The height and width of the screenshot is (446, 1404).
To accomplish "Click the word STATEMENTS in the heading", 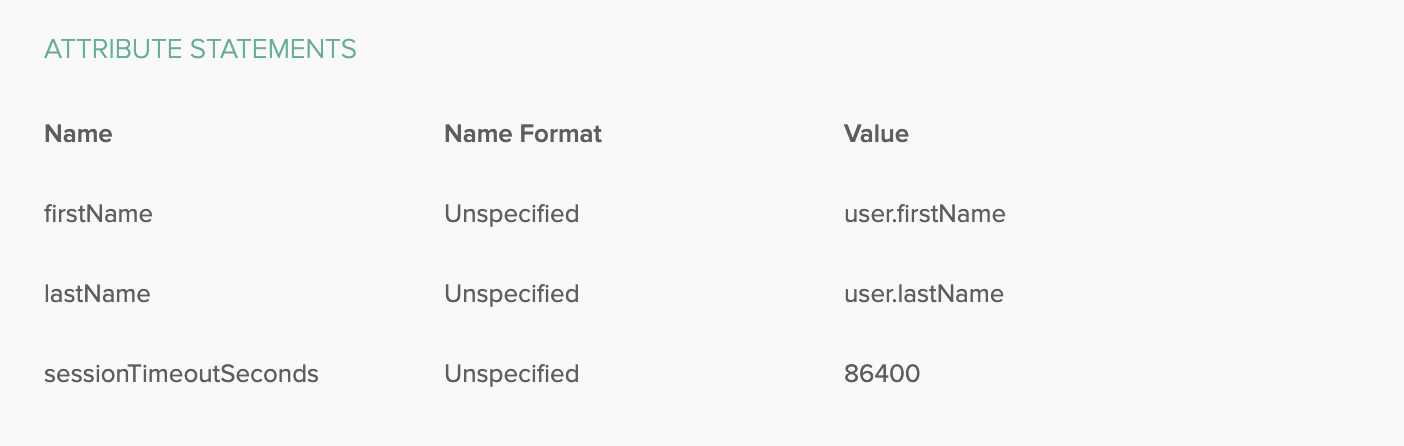I will click(274, 49).
